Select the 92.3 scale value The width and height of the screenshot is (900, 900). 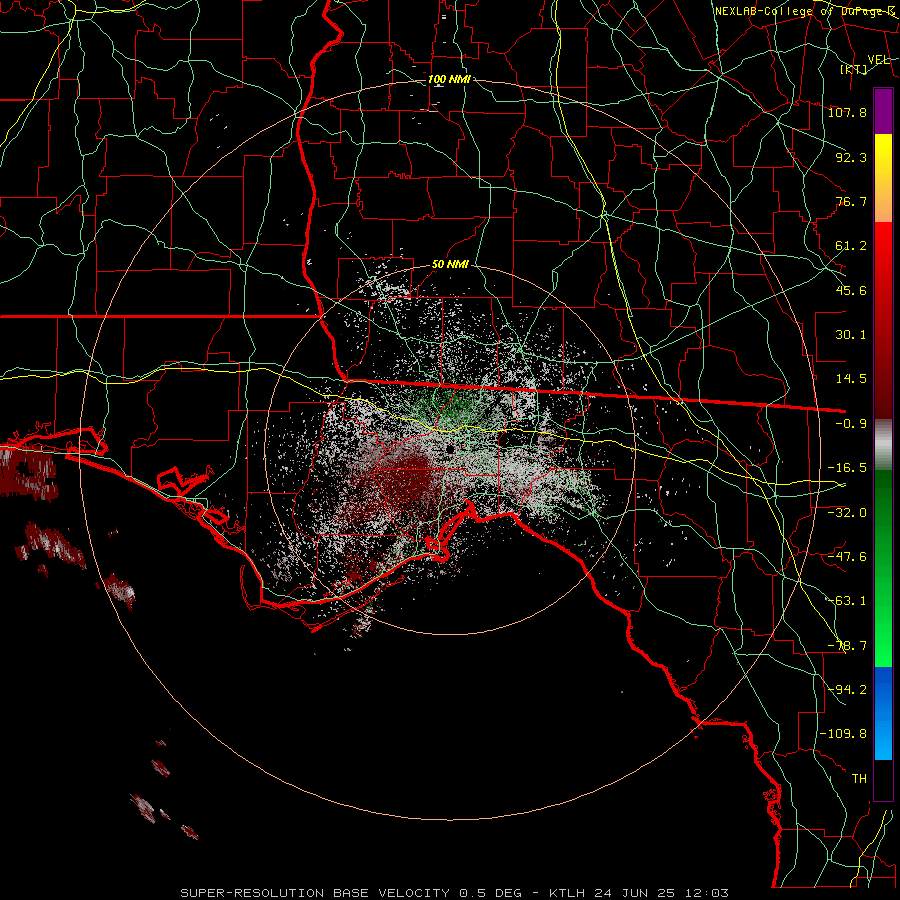coord(851,157)
